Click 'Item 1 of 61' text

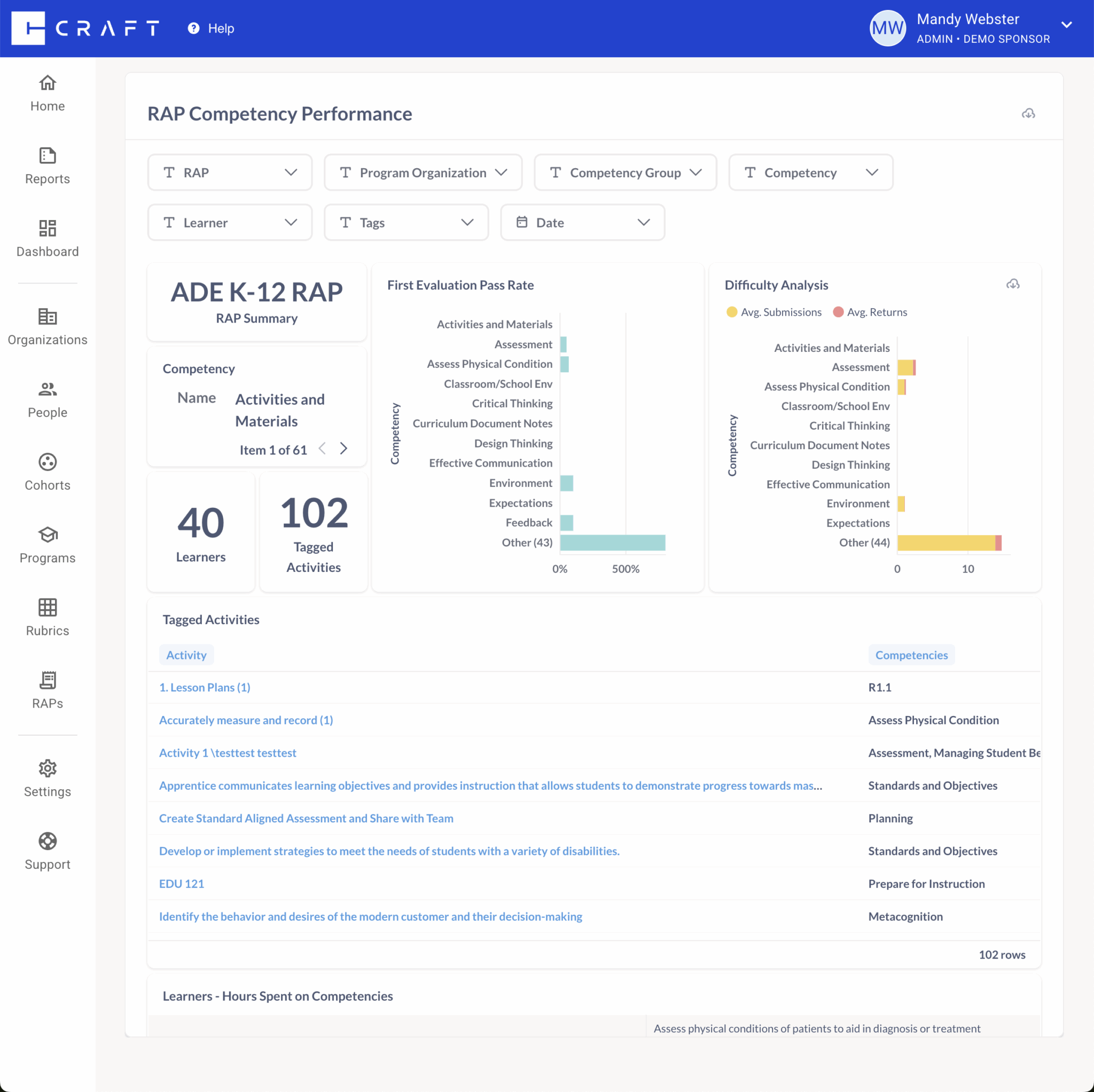pos(273,450)
